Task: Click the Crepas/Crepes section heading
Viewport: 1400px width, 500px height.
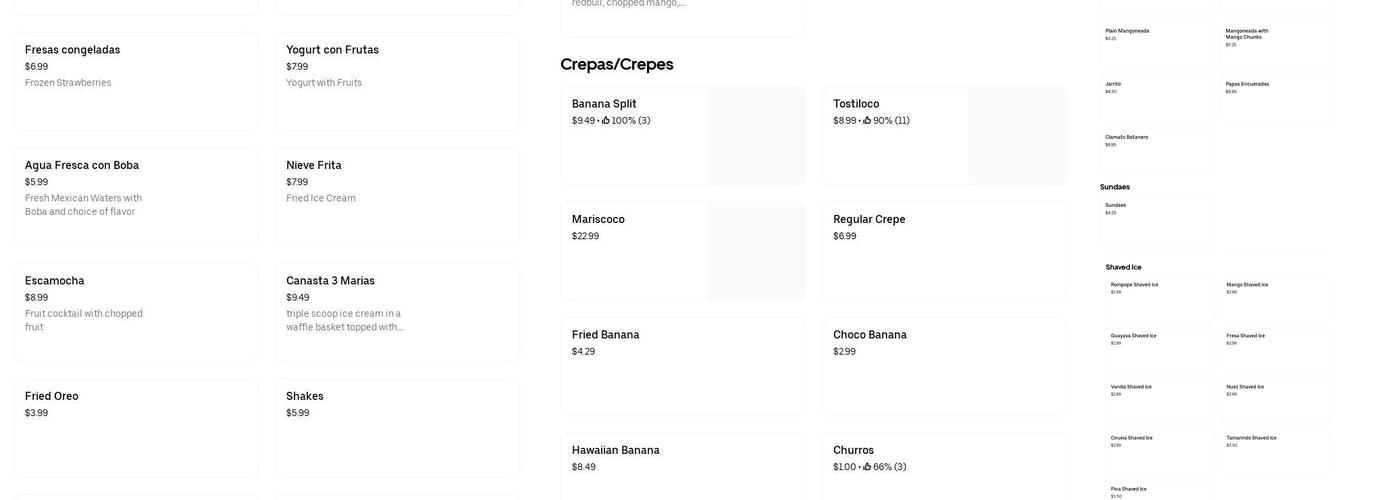Action: click(x=617, y=64)
